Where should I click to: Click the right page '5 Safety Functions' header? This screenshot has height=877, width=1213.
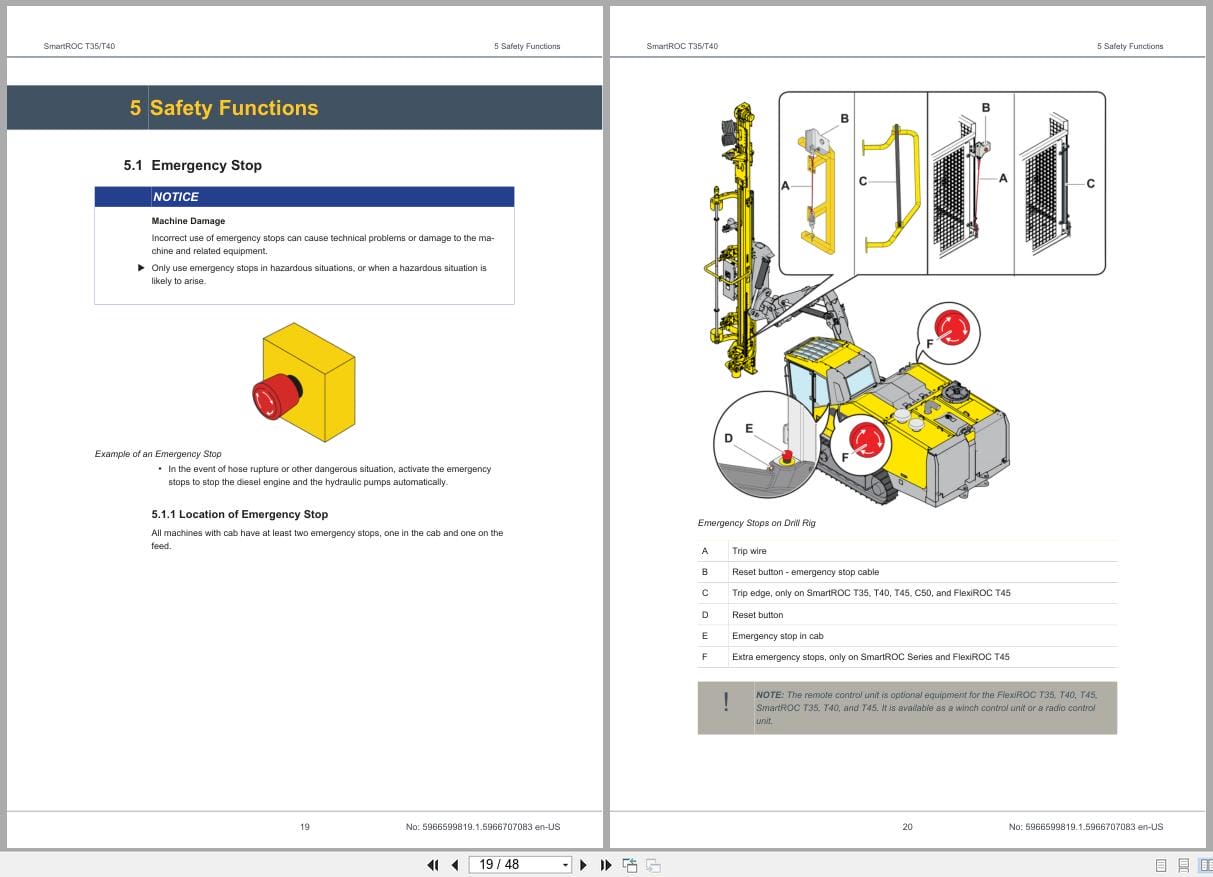coord(1130,46)
